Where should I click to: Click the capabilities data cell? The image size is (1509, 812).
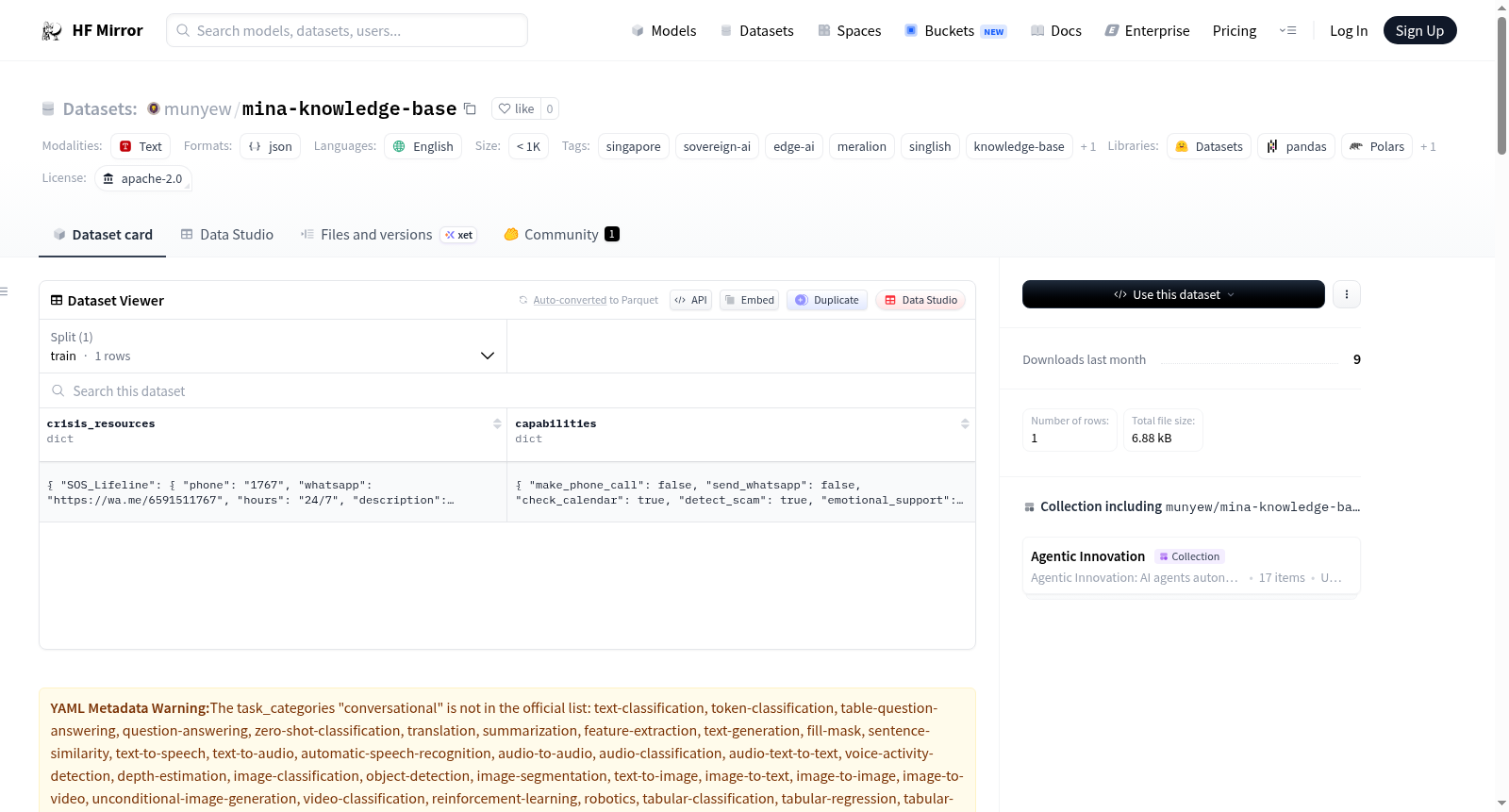click(741, 492)
